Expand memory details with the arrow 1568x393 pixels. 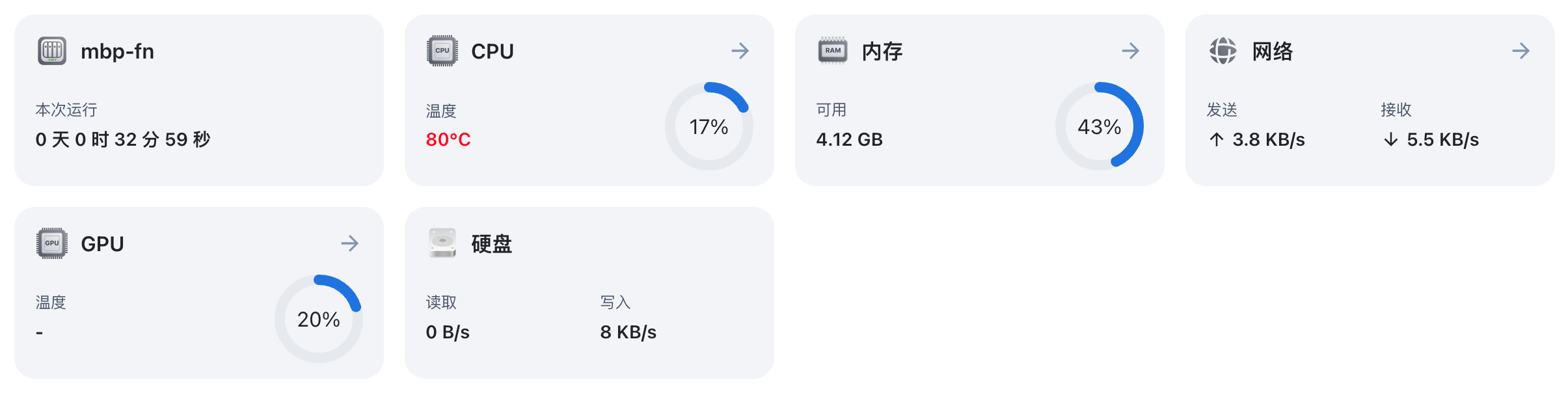(1130, 51)
